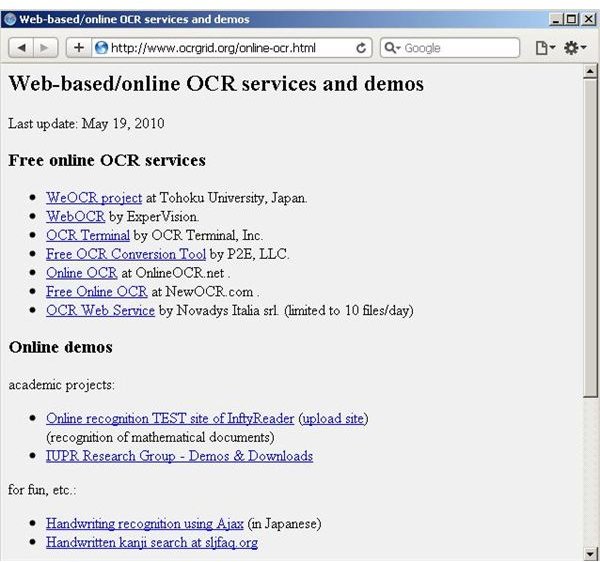The image size is (600, 562).
Task: Open the WeOCR project link
Action: (x=94, y=198)
